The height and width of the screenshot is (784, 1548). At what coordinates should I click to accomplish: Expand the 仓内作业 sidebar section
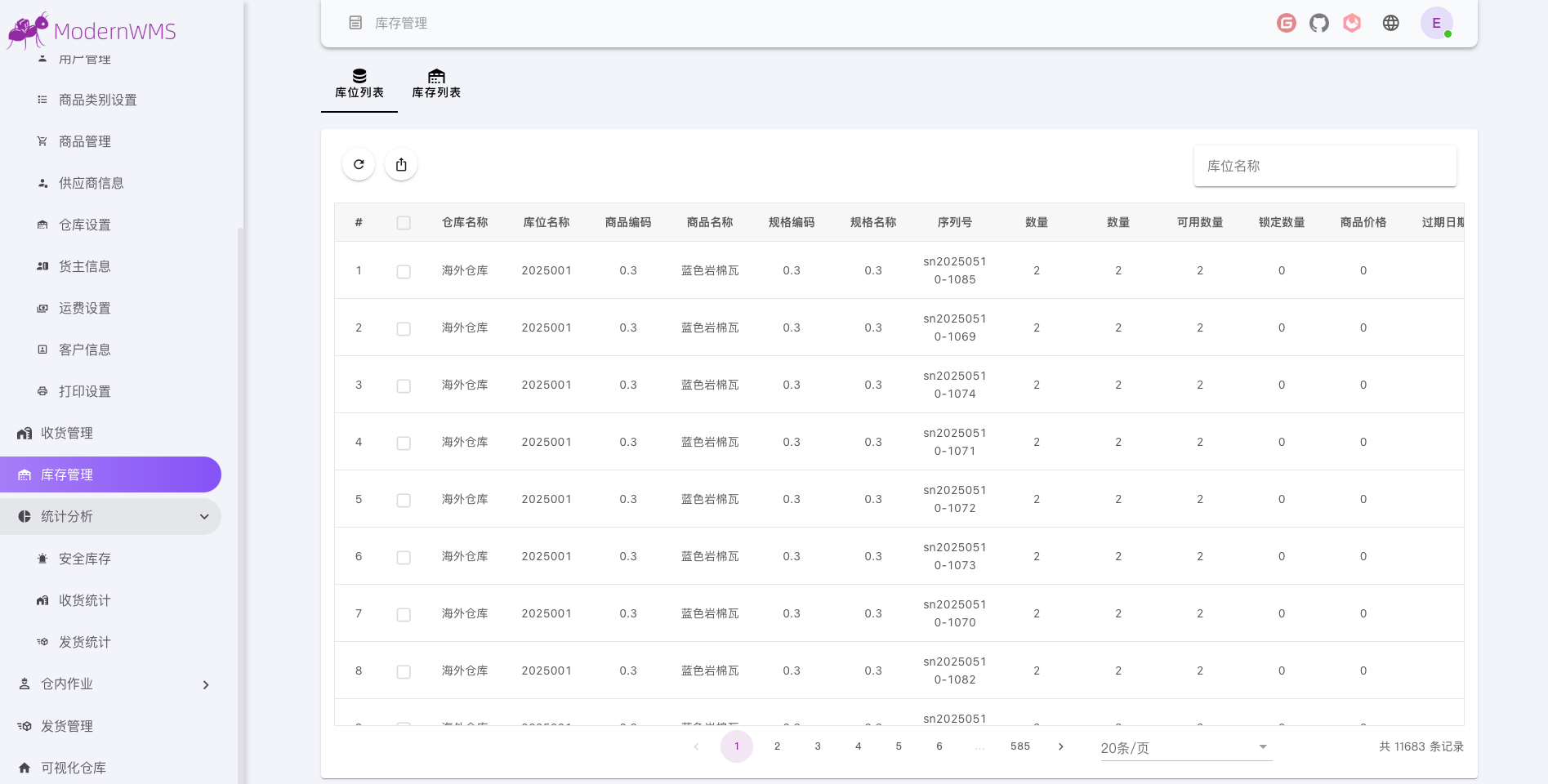pos(205,684)
